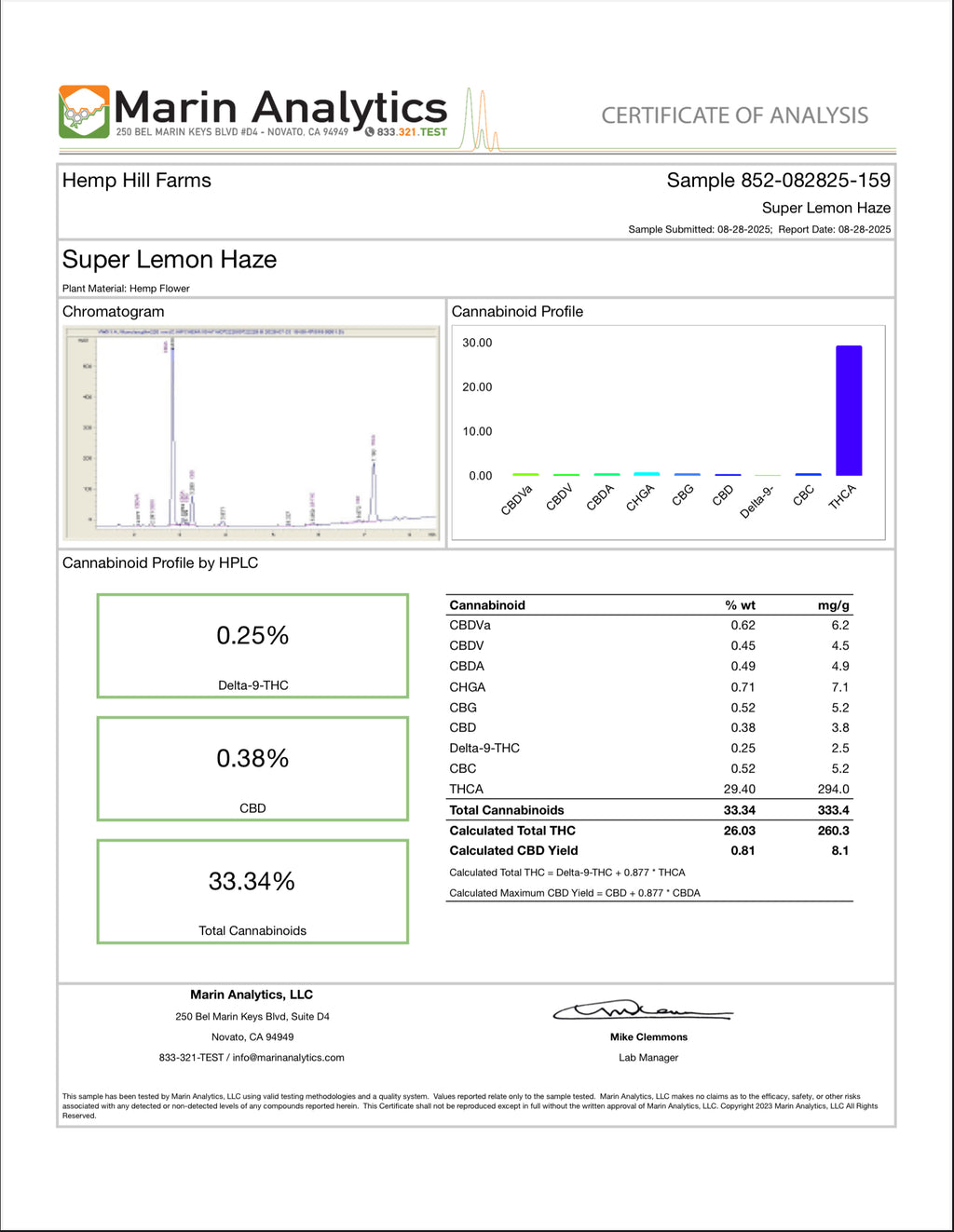Image resolution: width=954 pixels, height=1232 pixels.
Task: Click the info@marinanalytics.com contact line
Action: click(x=252, y=1058)
